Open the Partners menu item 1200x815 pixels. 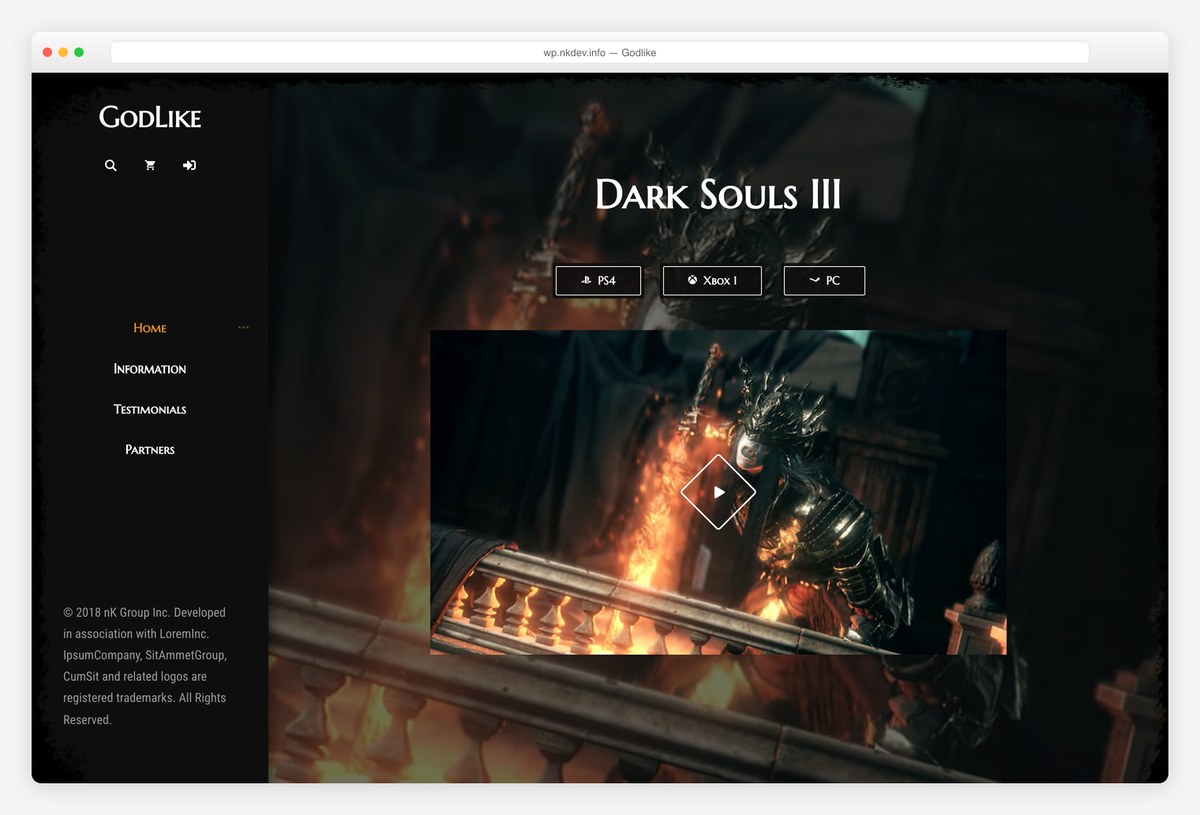click(x=150, y=450)
